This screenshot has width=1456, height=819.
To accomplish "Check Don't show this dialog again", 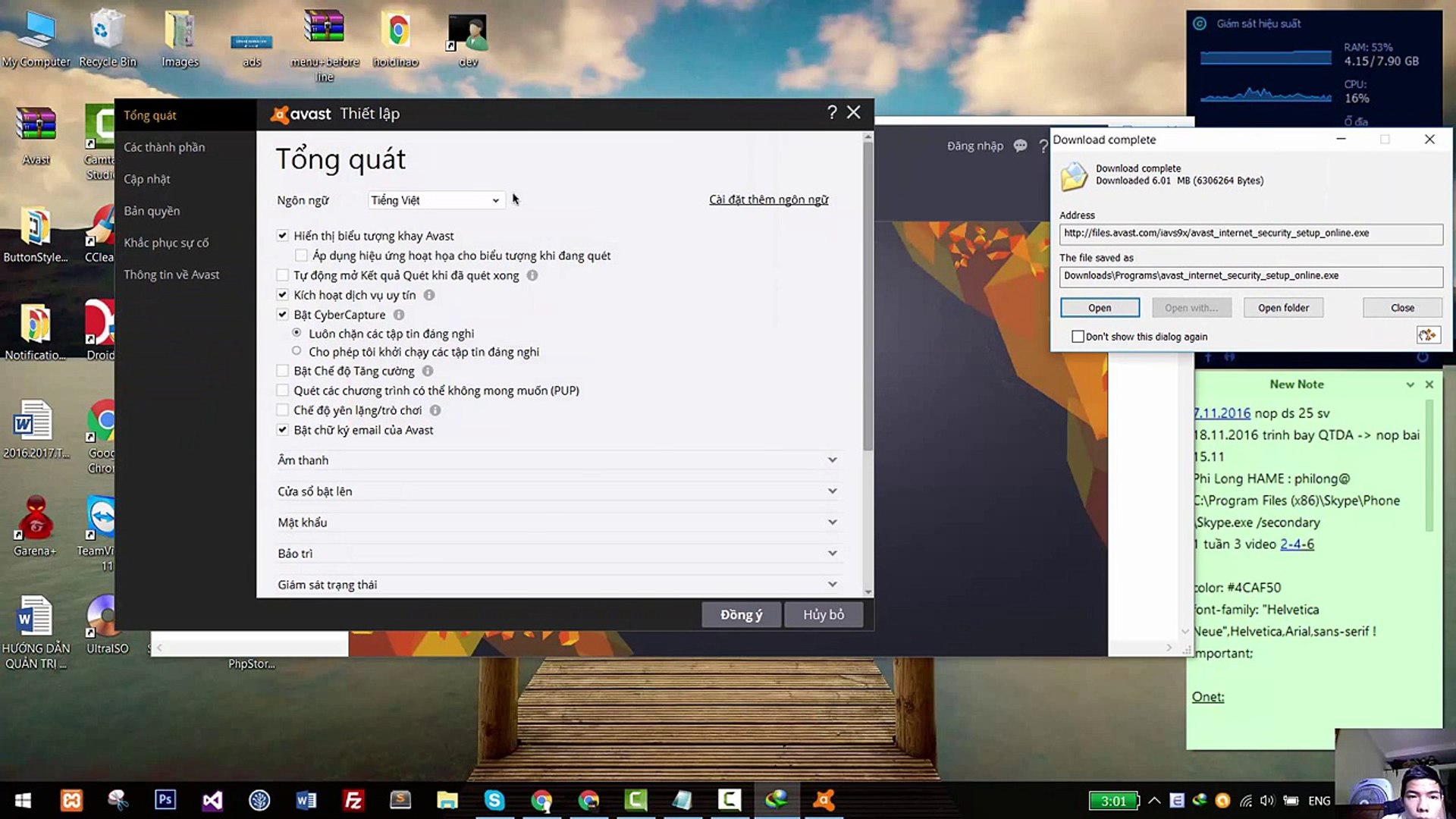I will (1078, 336).
